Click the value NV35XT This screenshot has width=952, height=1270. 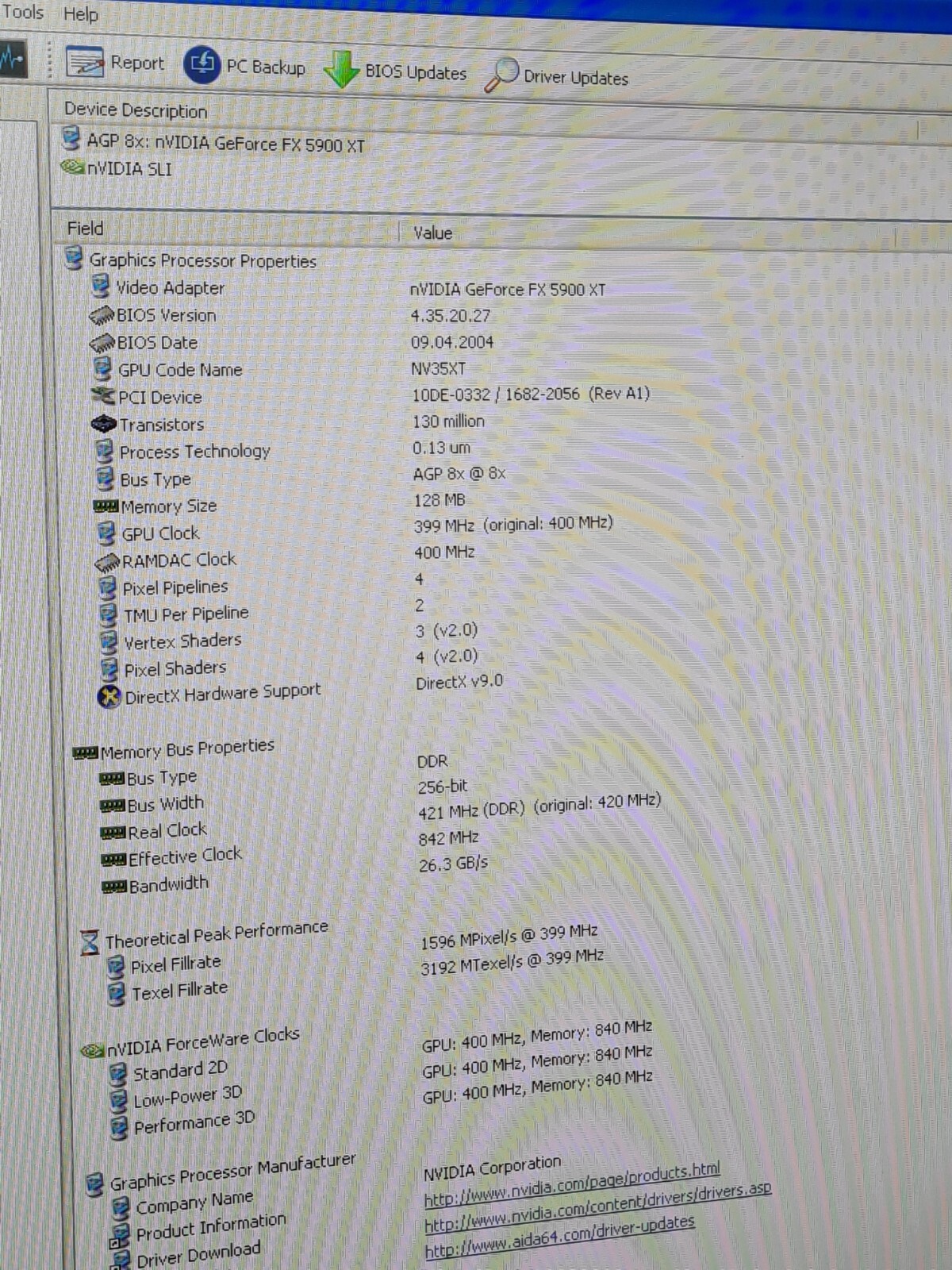tap(439, 368)
